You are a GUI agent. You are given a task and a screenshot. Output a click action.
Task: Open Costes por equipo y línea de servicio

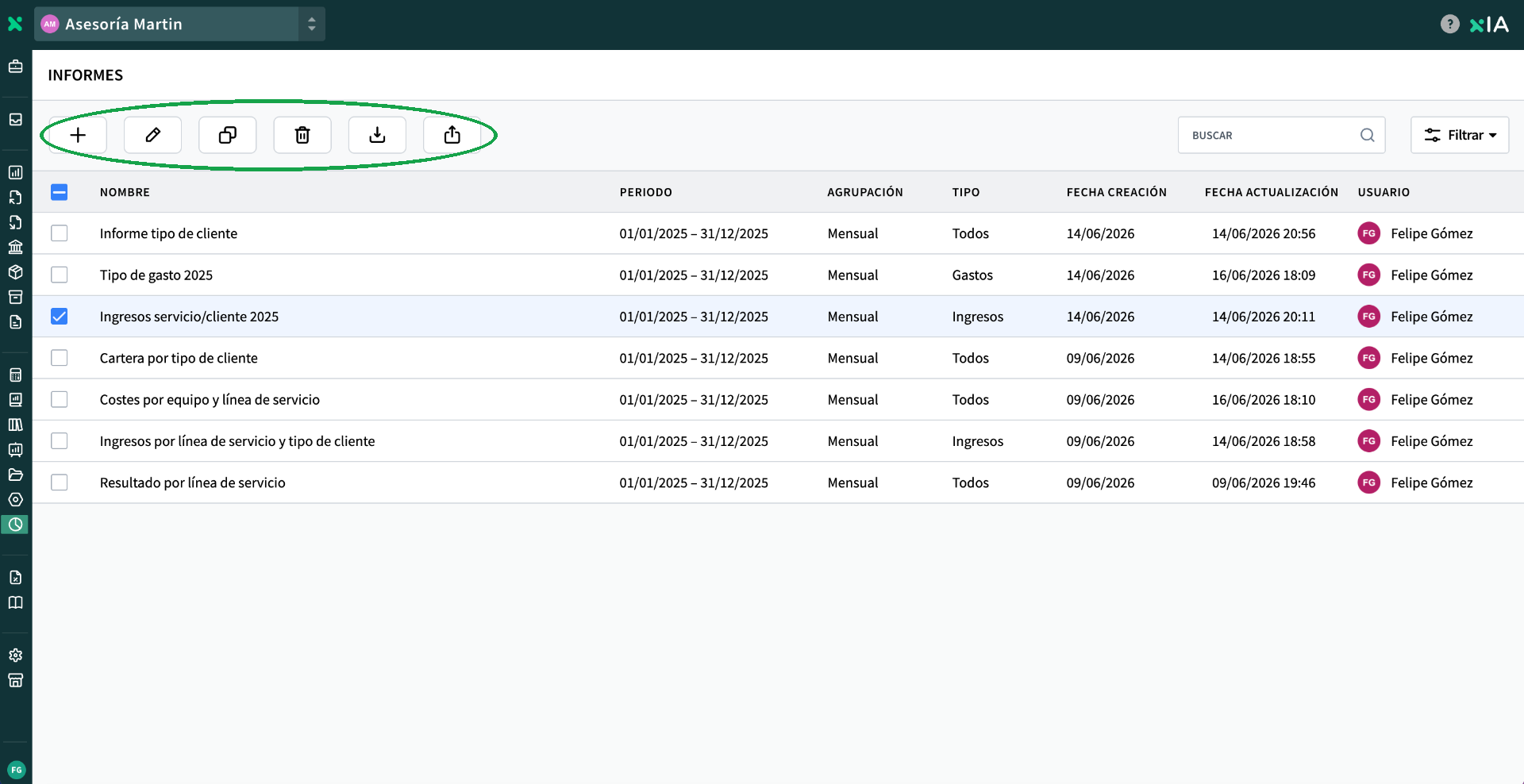[210, 399]
